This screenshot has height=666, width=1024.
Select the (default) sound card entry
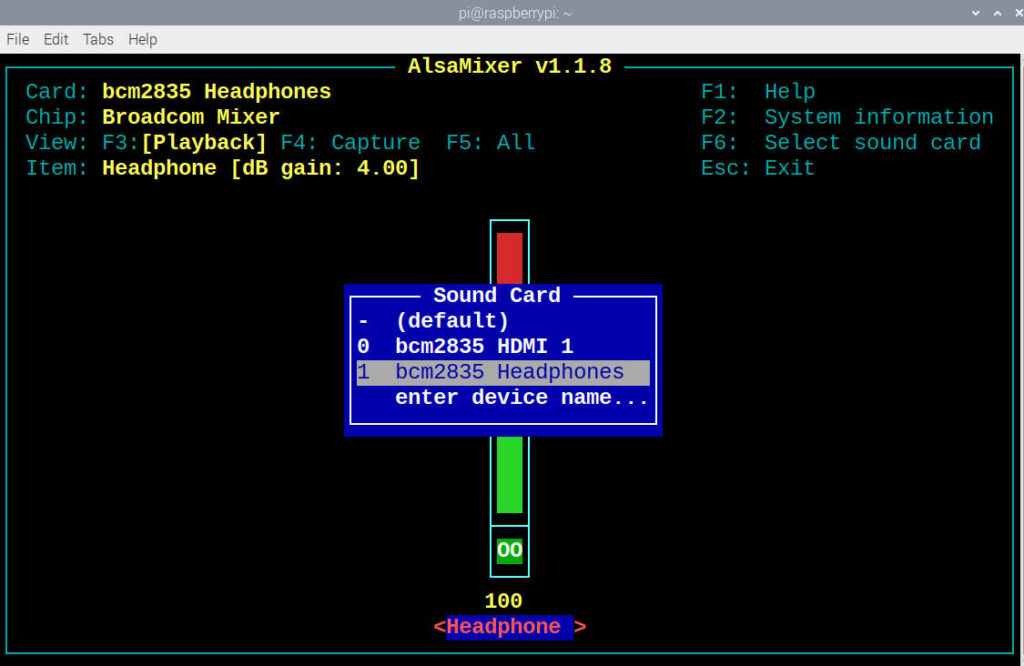pyautogui.click(x=503, y=321)
